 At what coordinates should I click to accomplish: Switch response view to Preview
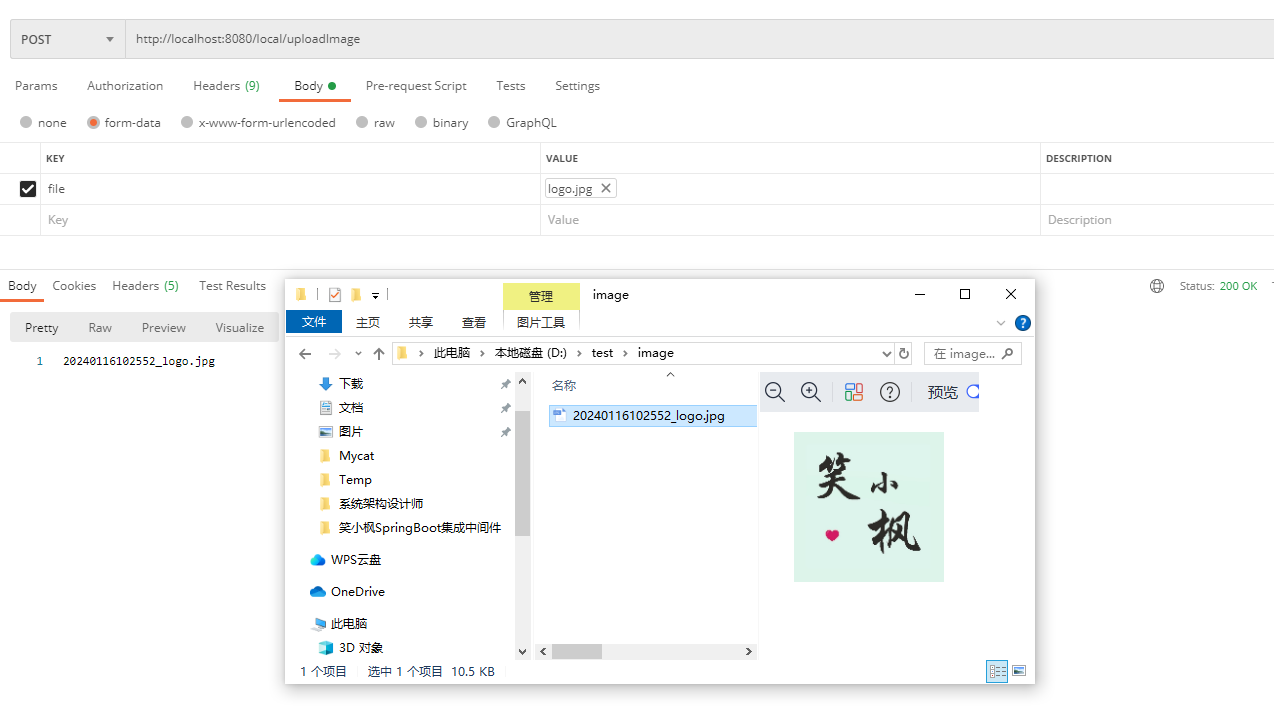coord(164,328)
